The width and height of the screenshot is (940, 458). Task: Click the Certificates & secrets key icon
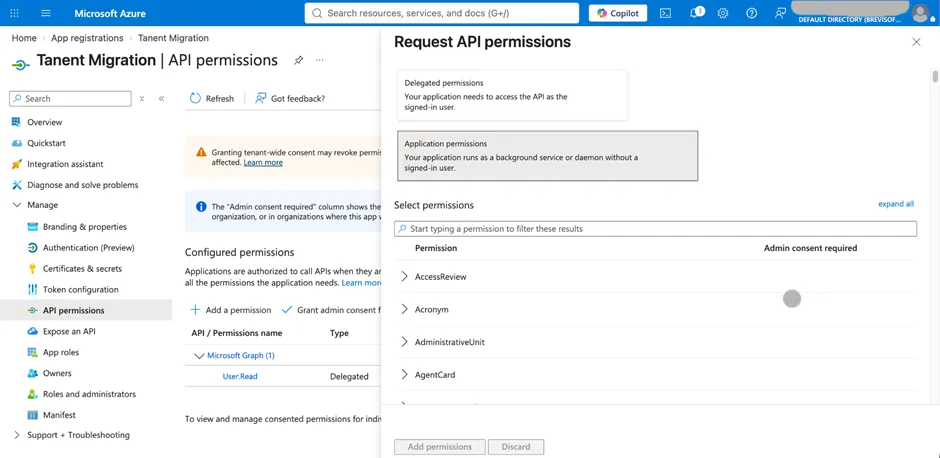[32, 269]
